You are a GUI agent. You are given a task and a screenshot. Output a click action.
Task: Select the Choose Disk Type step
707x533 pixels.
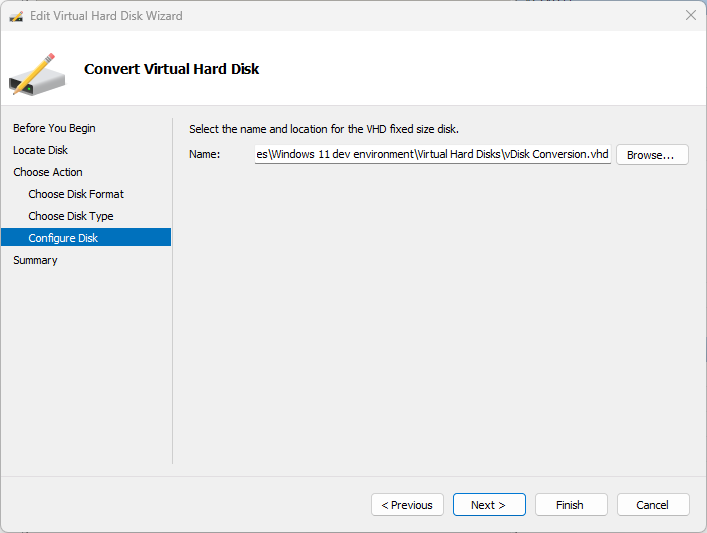click(71, 216)
